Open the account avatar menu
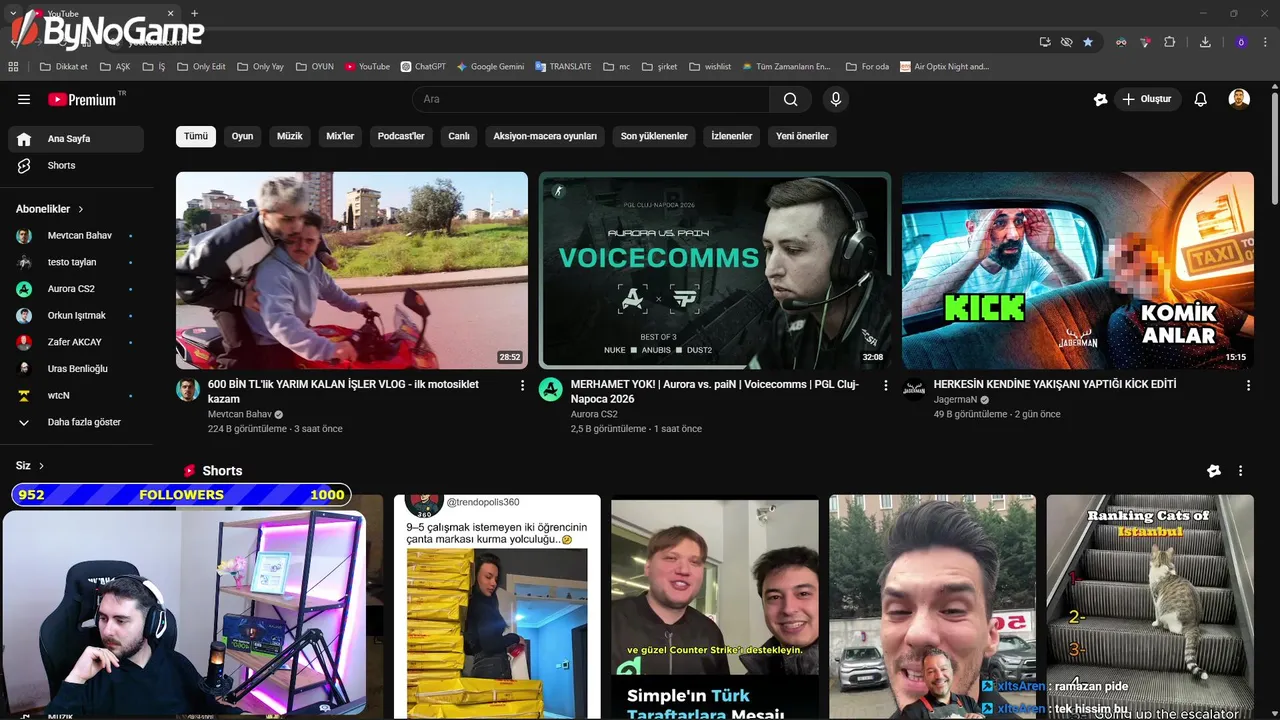This screenshot has height=720, width=1280. [1239, 99]
